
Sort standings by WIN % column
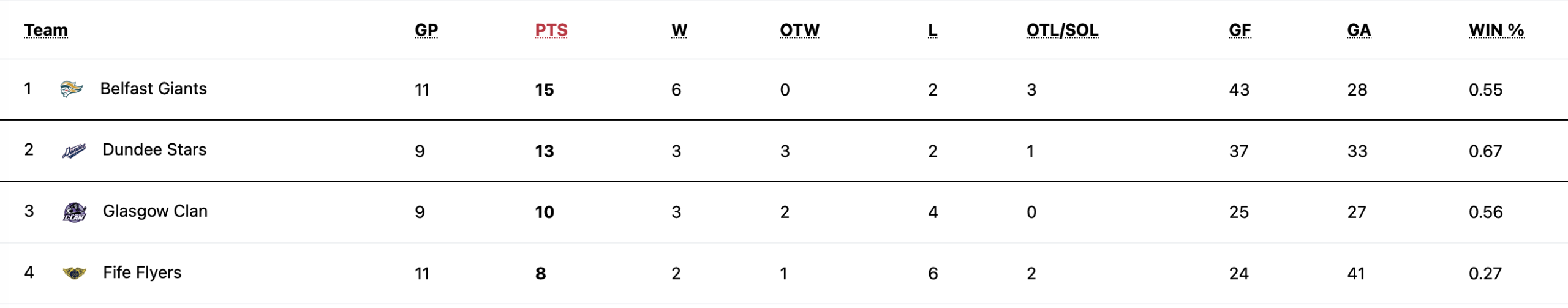point(1496,30)
